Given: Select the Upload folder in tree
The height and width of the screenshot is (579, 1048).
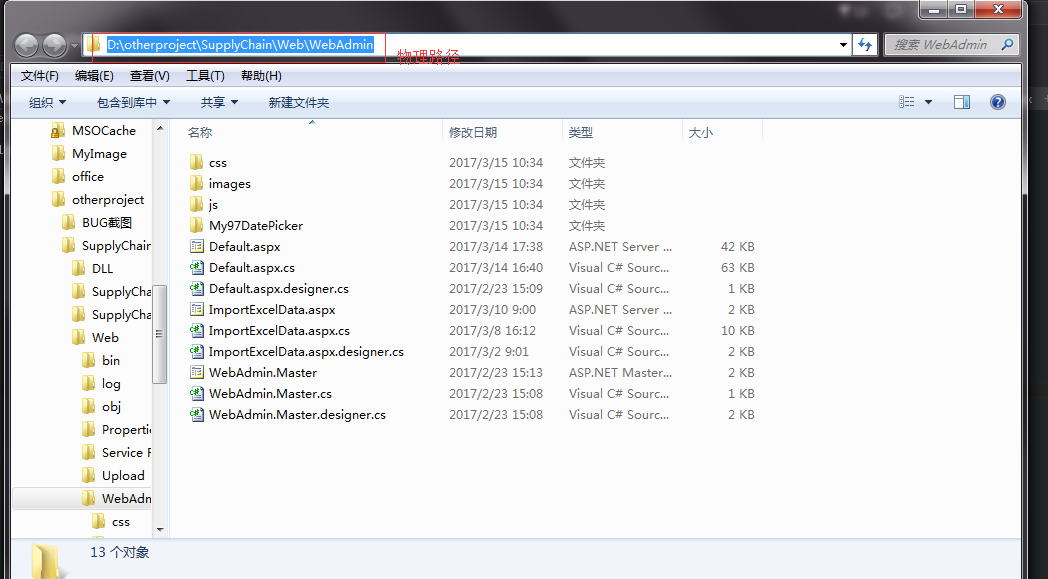Looking at the screenshot, I should pos(123,475).
